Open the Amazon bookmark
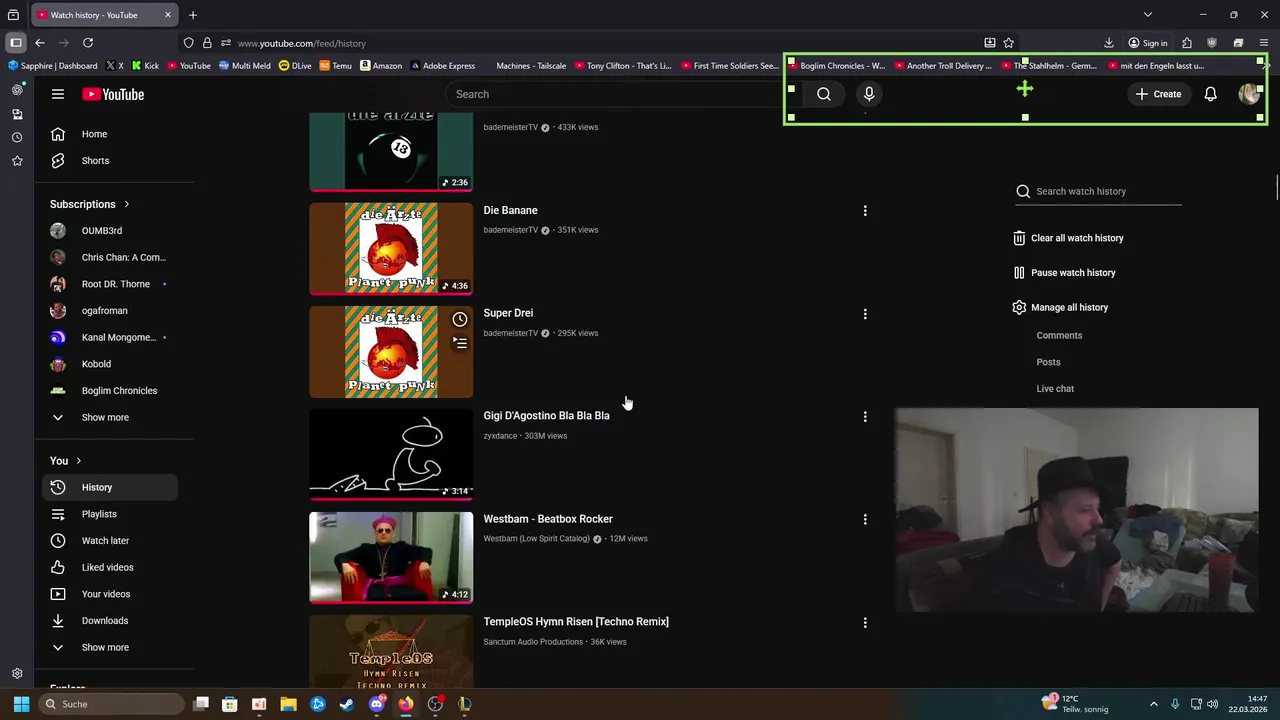This screenshot has height=720, width=1280. click(380, 66)
